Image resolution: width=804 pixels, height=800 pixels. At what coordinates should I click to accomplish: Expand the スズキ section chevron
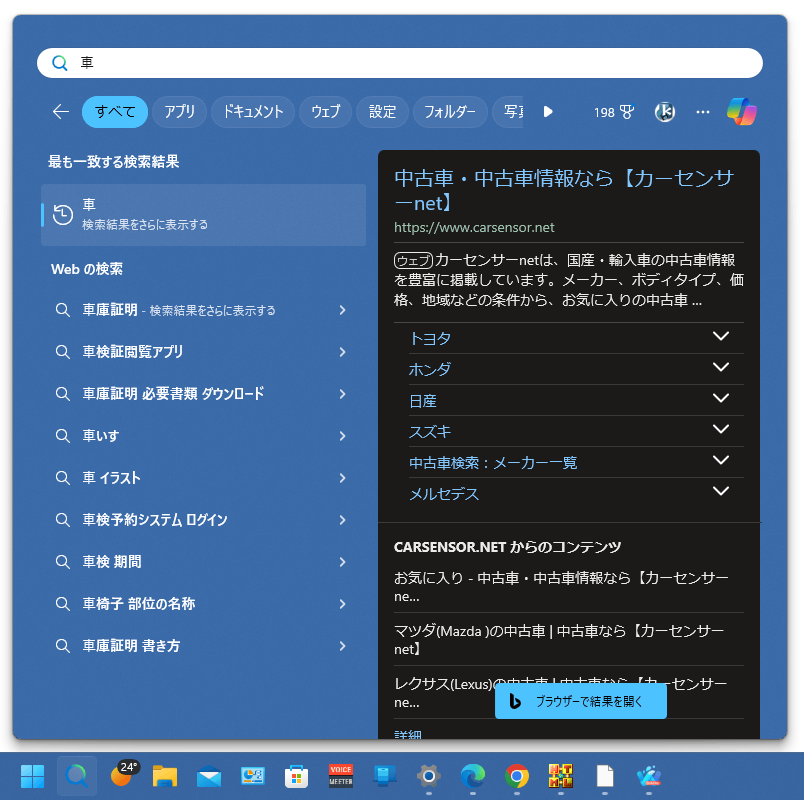coord(721,429)
